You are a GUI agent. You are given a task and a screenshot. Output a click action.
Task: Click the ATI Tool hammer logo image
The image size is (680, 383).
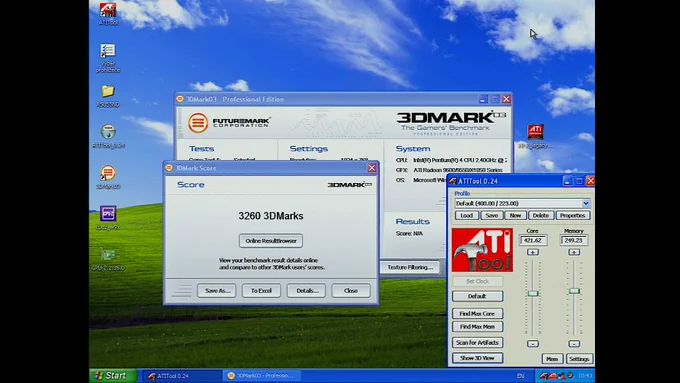(x=482, y=250)
